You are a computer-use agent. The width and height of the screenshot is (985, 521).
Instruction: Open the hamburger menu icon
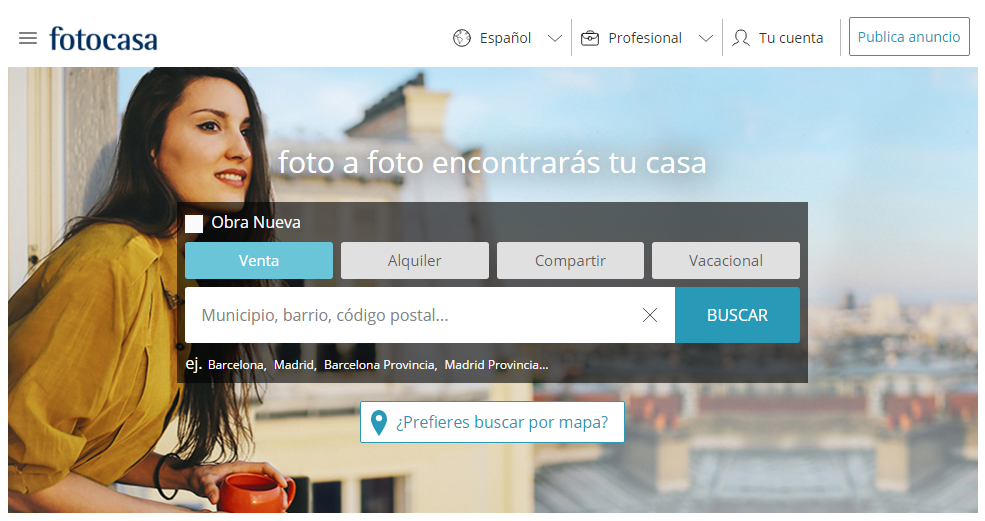point(28,38)
